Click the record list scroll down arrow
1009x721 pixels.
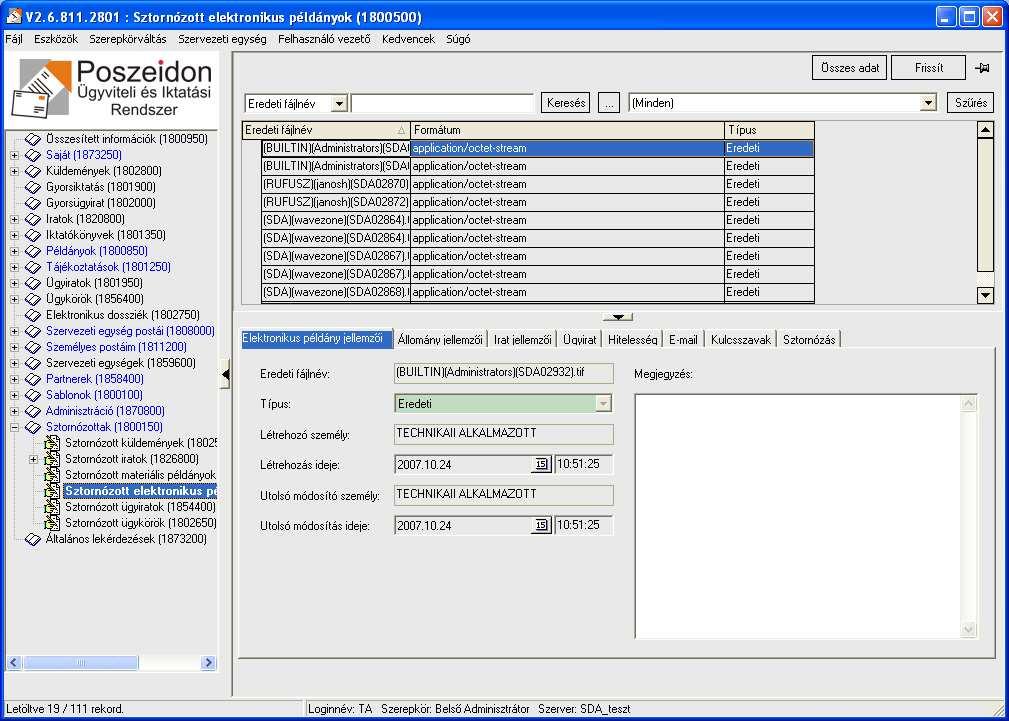[x=985, y=295]
